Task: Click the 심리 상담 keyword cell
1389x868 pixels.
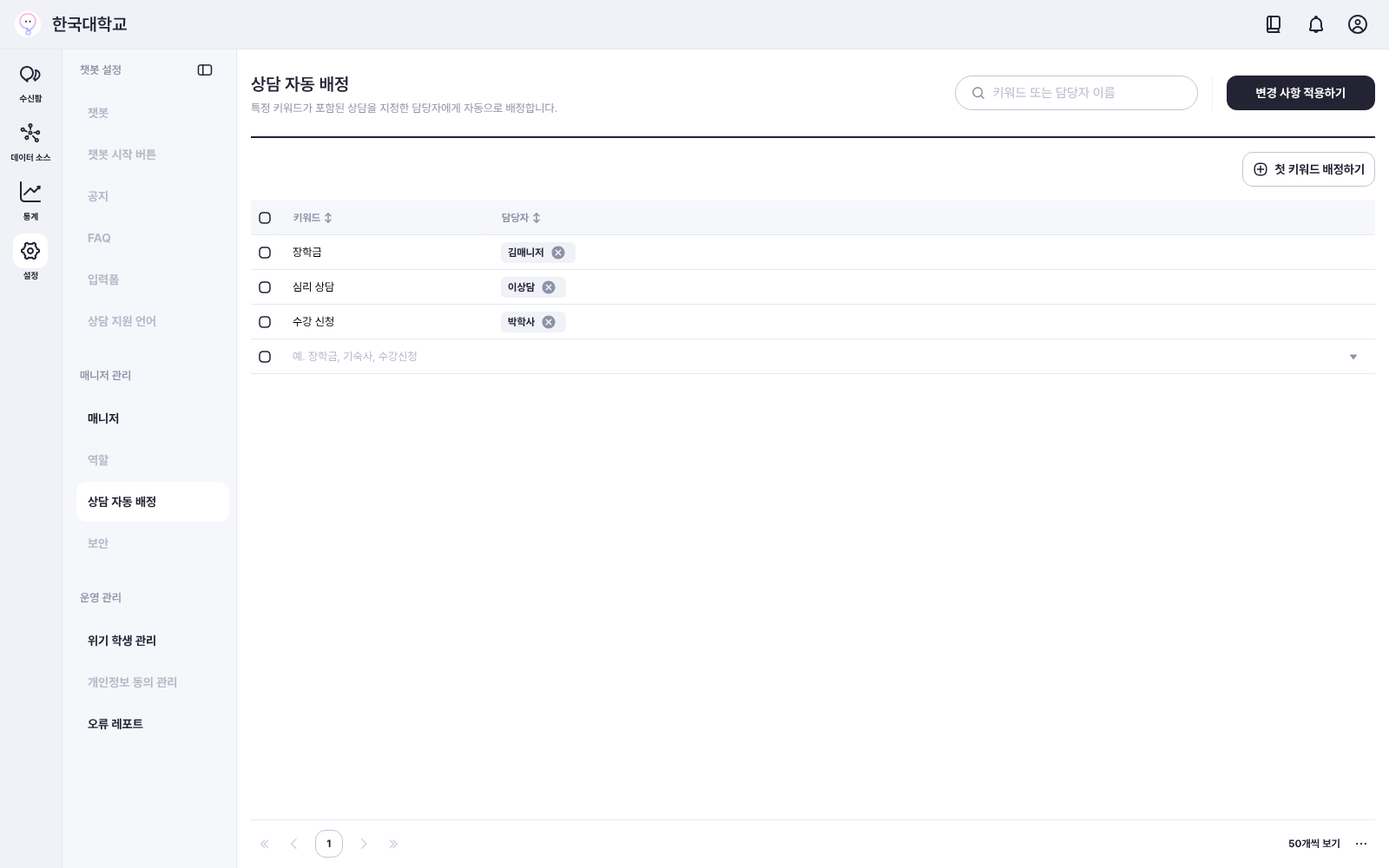Action: 313,287
